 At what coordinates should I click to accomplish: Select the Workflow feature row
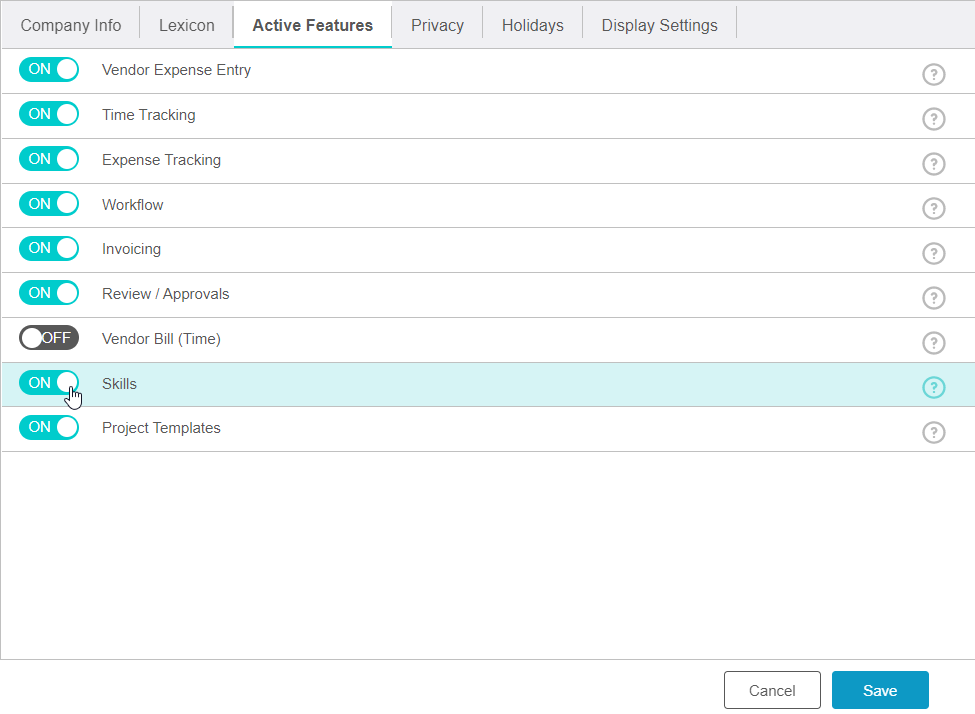[x=400, y=205]
